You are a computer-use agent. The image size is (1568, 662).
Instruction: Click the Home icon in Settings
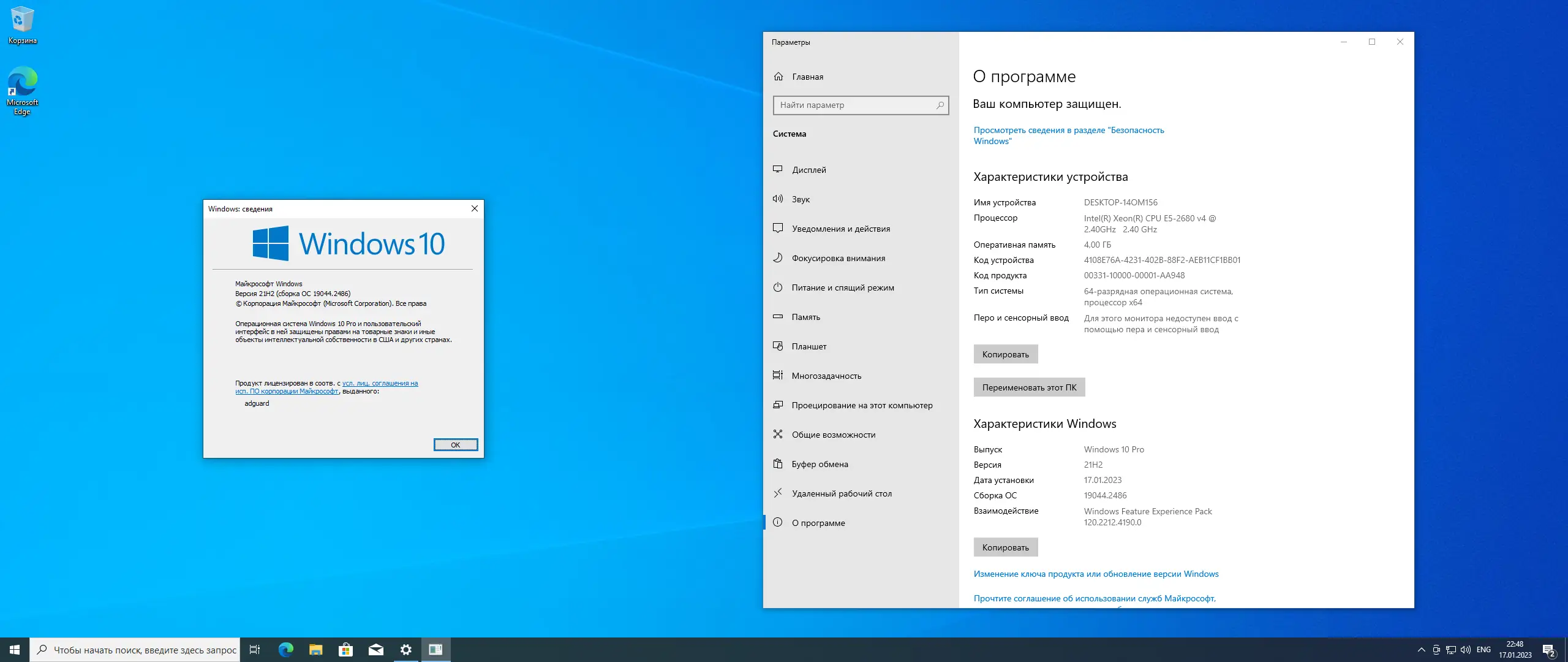[x=778, y=77]
